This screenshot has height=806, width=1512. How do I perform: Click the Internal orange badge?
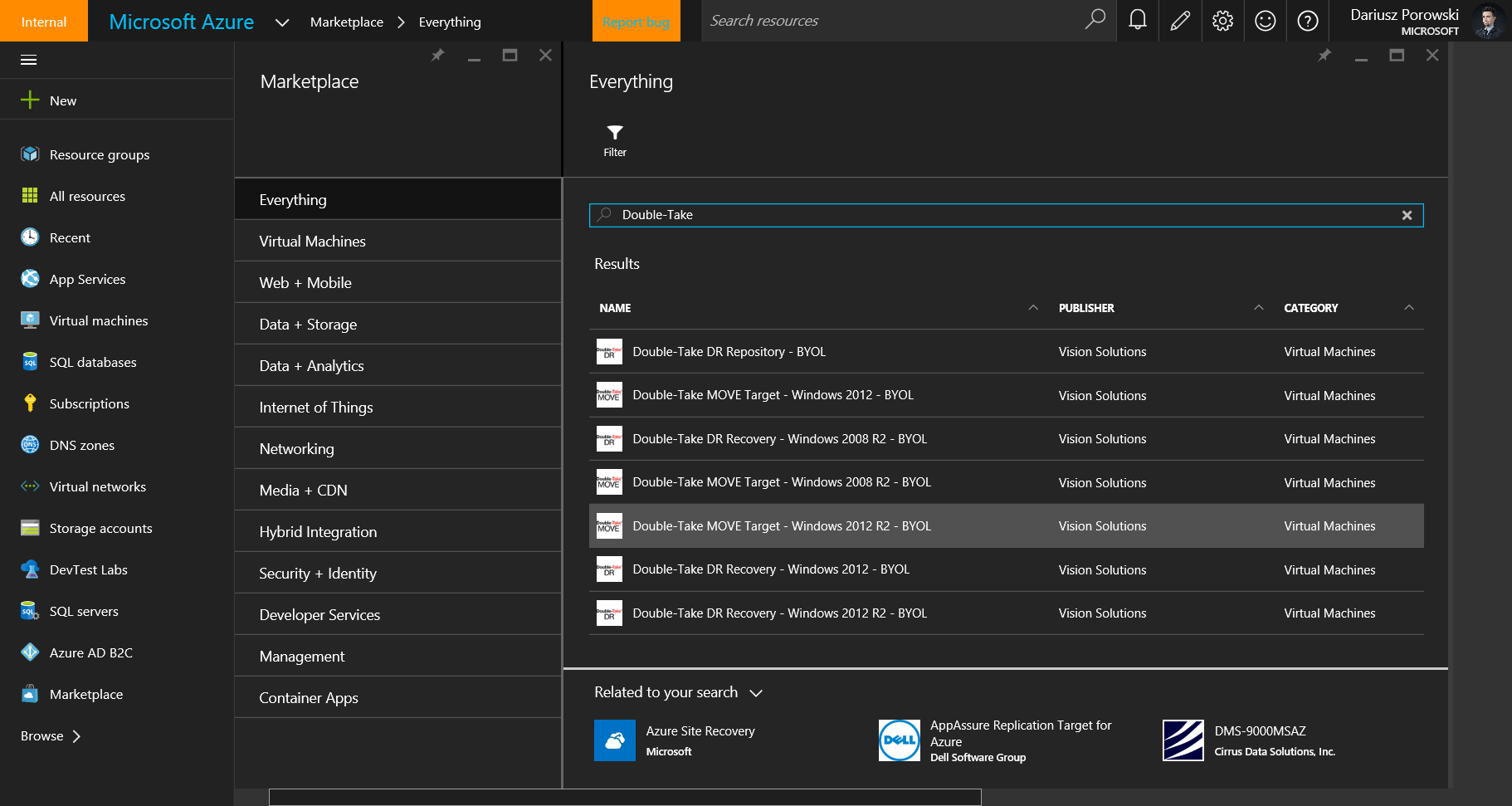pos(44,21)
